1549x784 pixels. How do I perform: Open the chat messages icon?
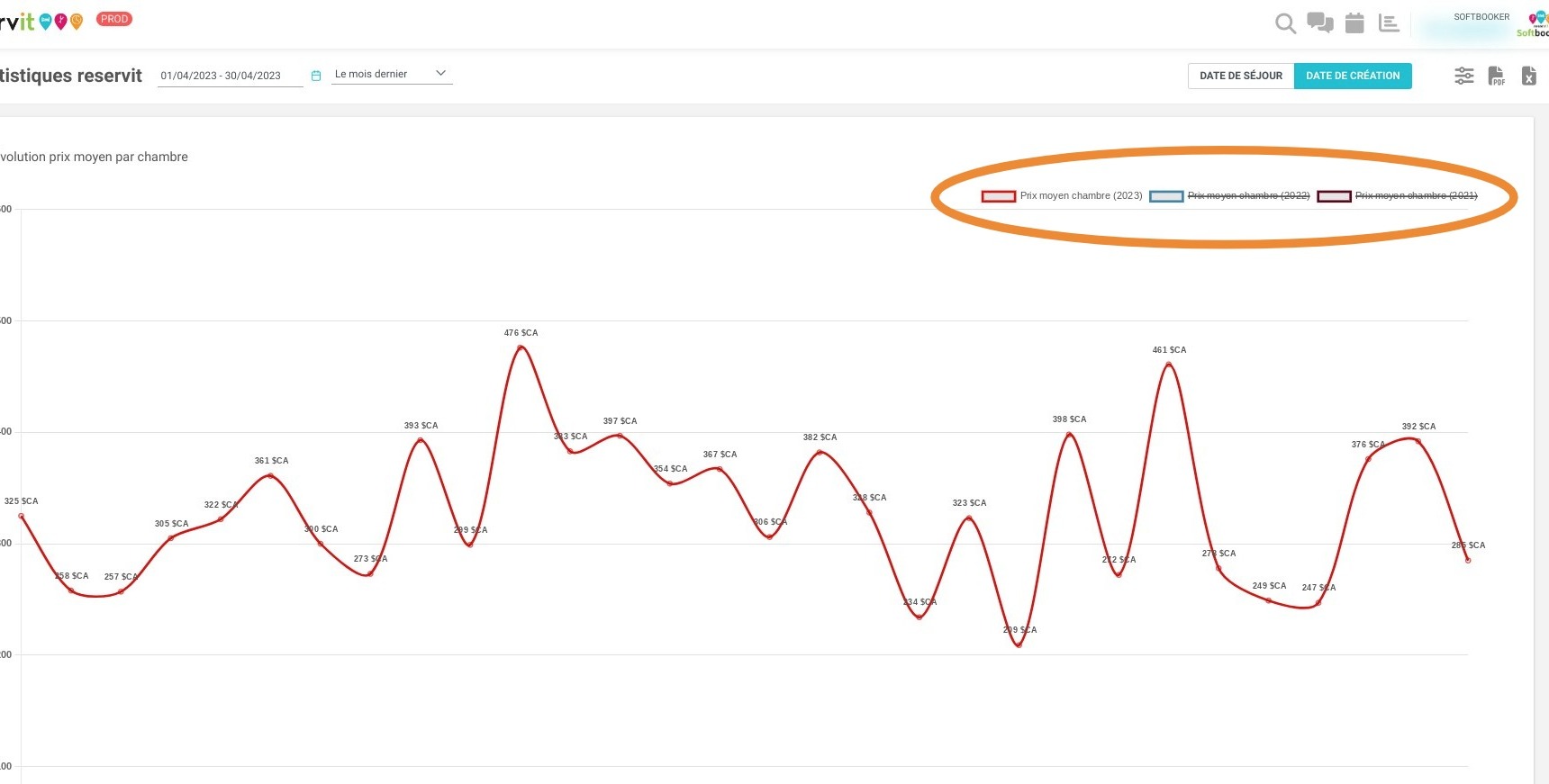(1320, 23)
